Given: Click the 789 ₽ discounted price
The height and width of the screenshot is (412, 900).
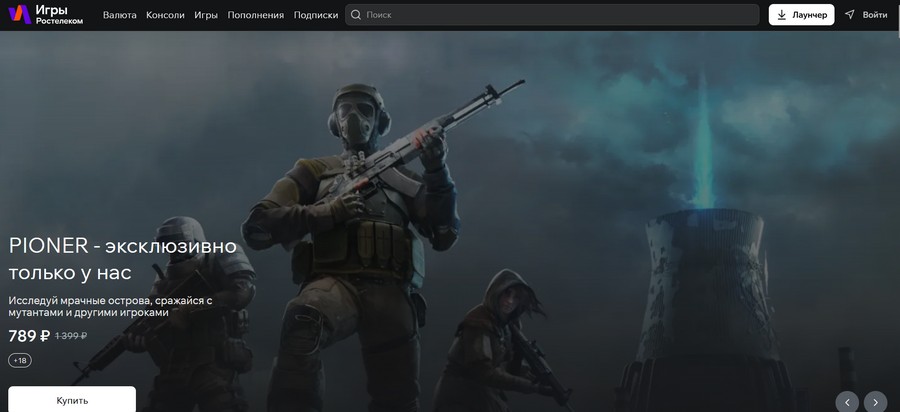Looking at the screenshot, I should click(28, 336).
